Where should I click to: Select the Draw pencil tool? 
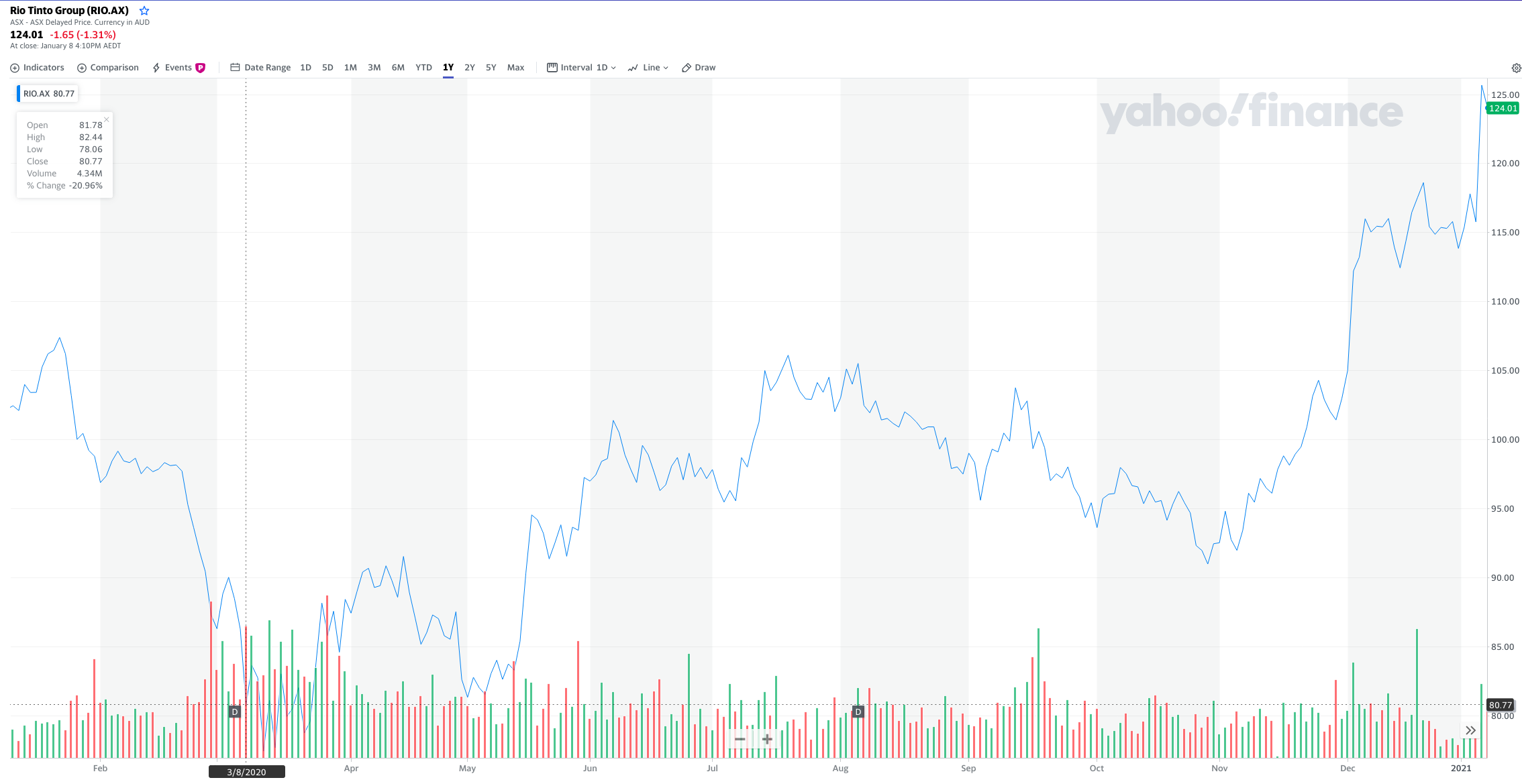coord(699,68)
